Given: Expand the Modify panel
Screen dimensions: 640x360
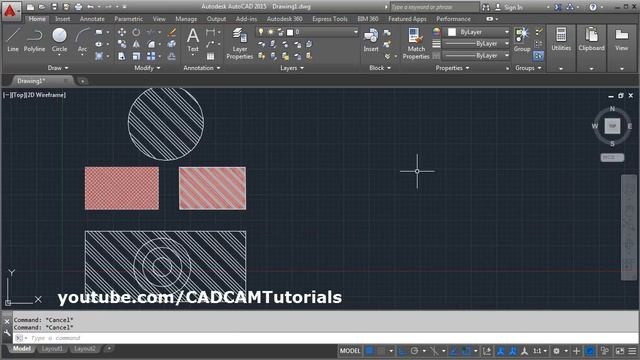Looking at the screenshot, I should pos(147,68).
